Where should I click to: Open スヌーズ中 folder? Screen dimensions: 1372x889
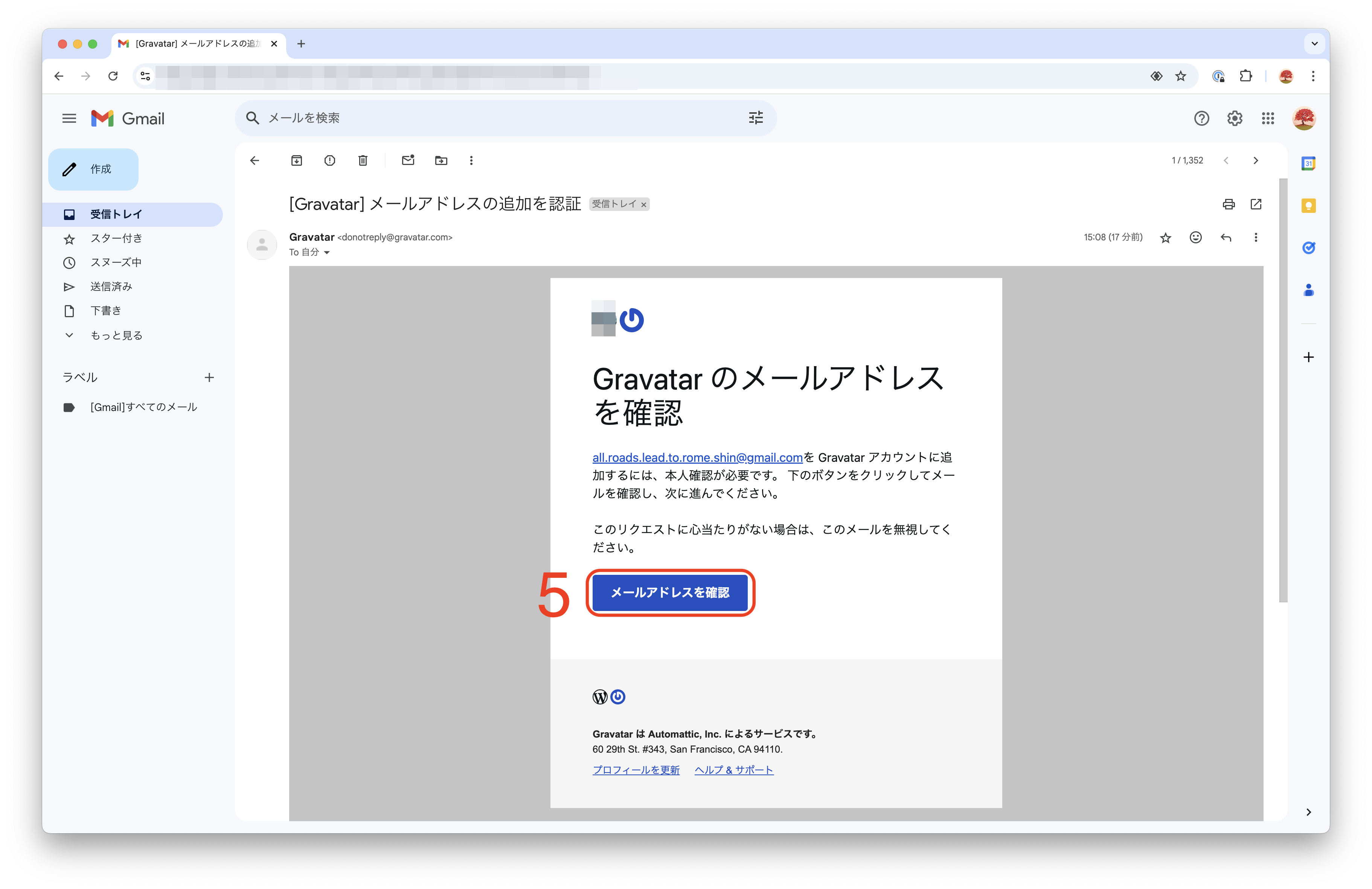point(133,263)
